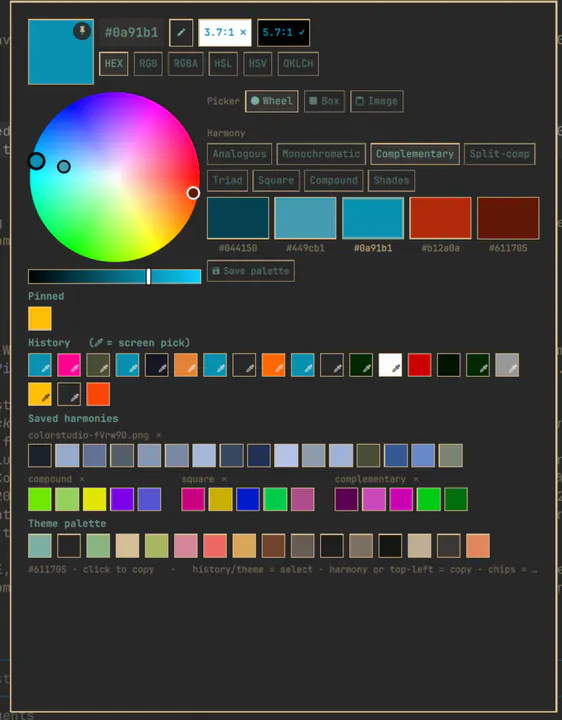The image size is (562, 720).
Task: Select the gray history swatch
Action: [507, 365]
